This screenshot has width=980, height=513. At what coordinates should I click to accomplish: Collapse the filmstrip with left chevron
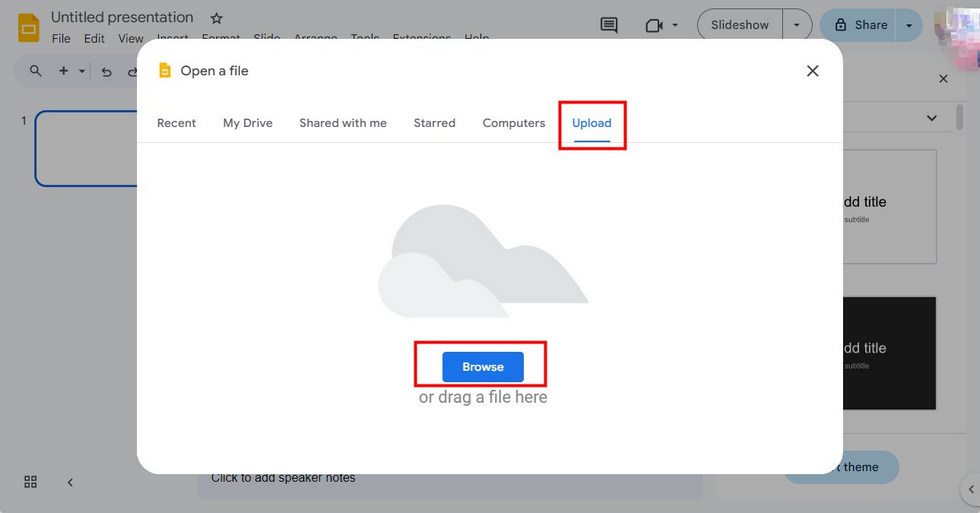(x=70, y=482)
